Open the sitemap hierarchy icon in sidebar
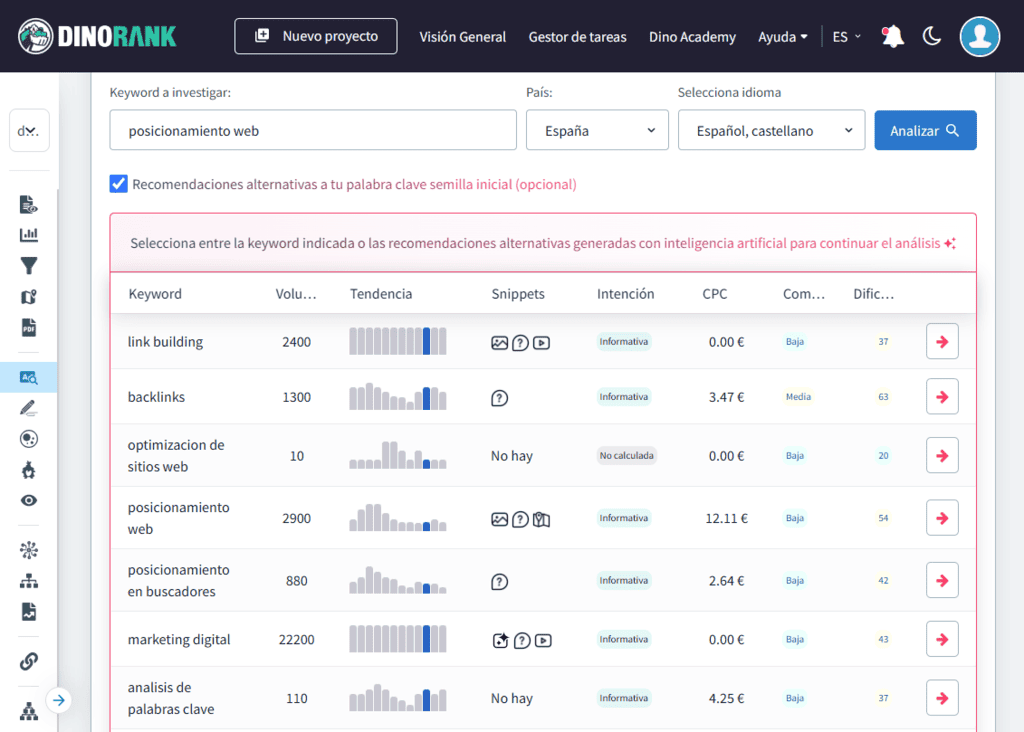Image resolution: width=1024 pixels, height=732 pixels. pos(29,581)
